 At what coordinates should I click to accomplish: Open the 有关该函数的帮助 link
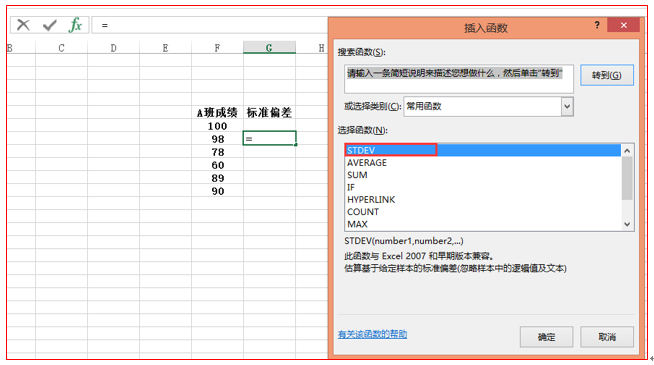click(372, 334)
